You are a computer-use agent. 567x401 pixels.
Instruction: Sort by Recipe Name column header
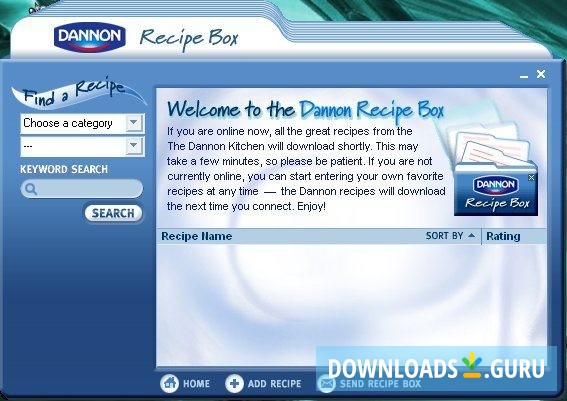197,236
